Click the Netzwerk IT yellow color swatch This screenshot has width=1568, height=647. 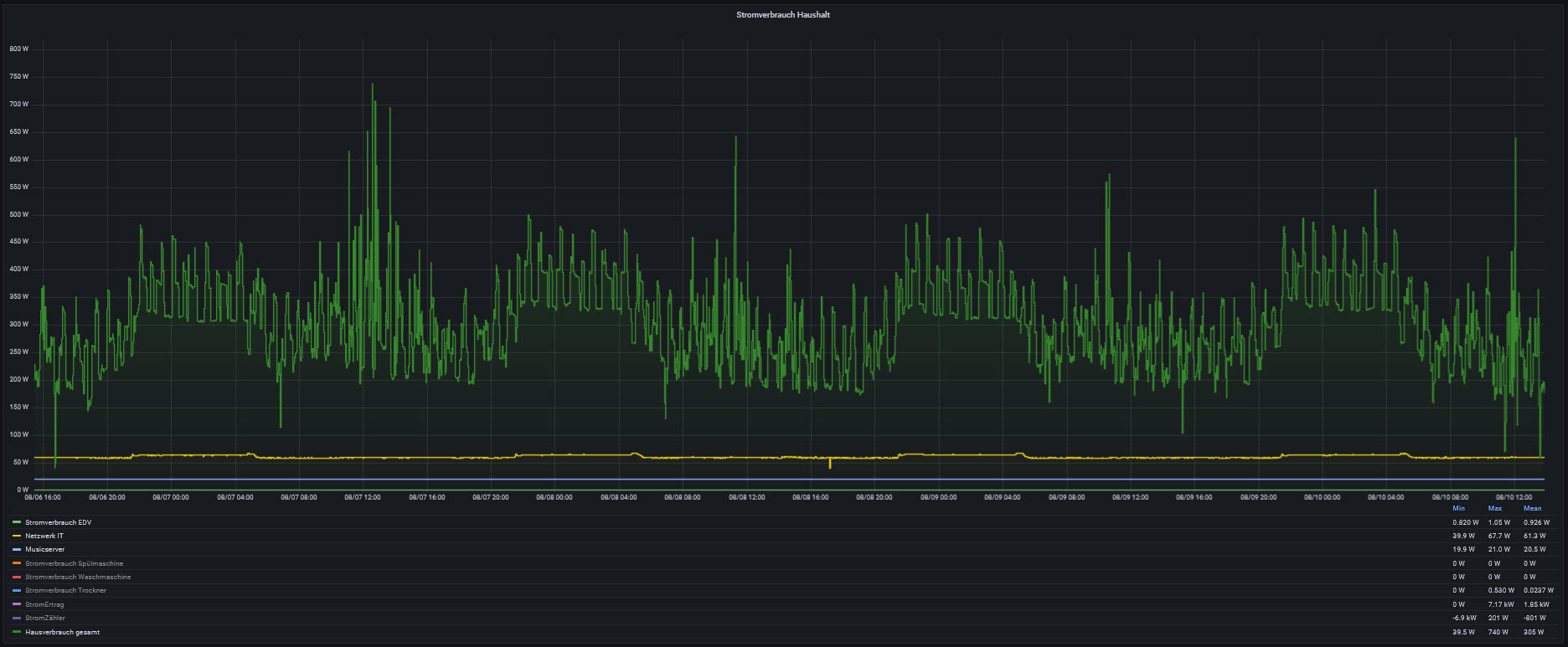point(17,536)
